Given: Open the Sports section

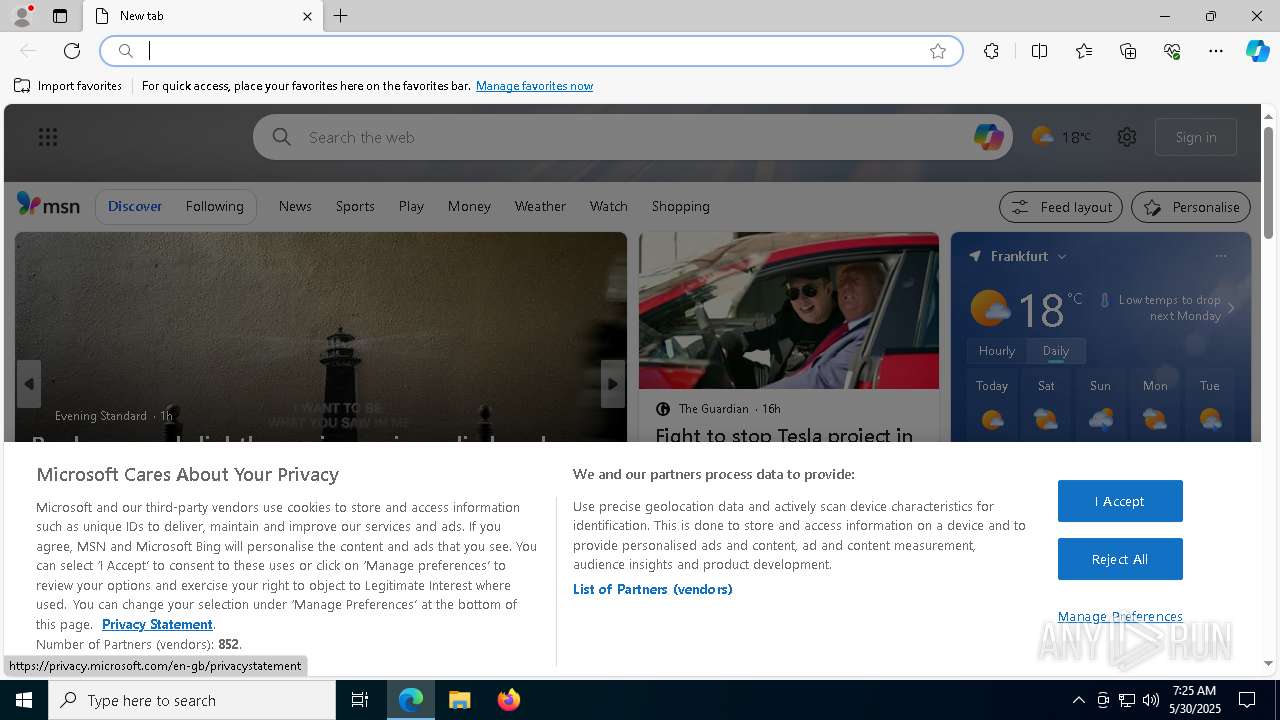Looking at the screenshot, I should click(355, 206).
